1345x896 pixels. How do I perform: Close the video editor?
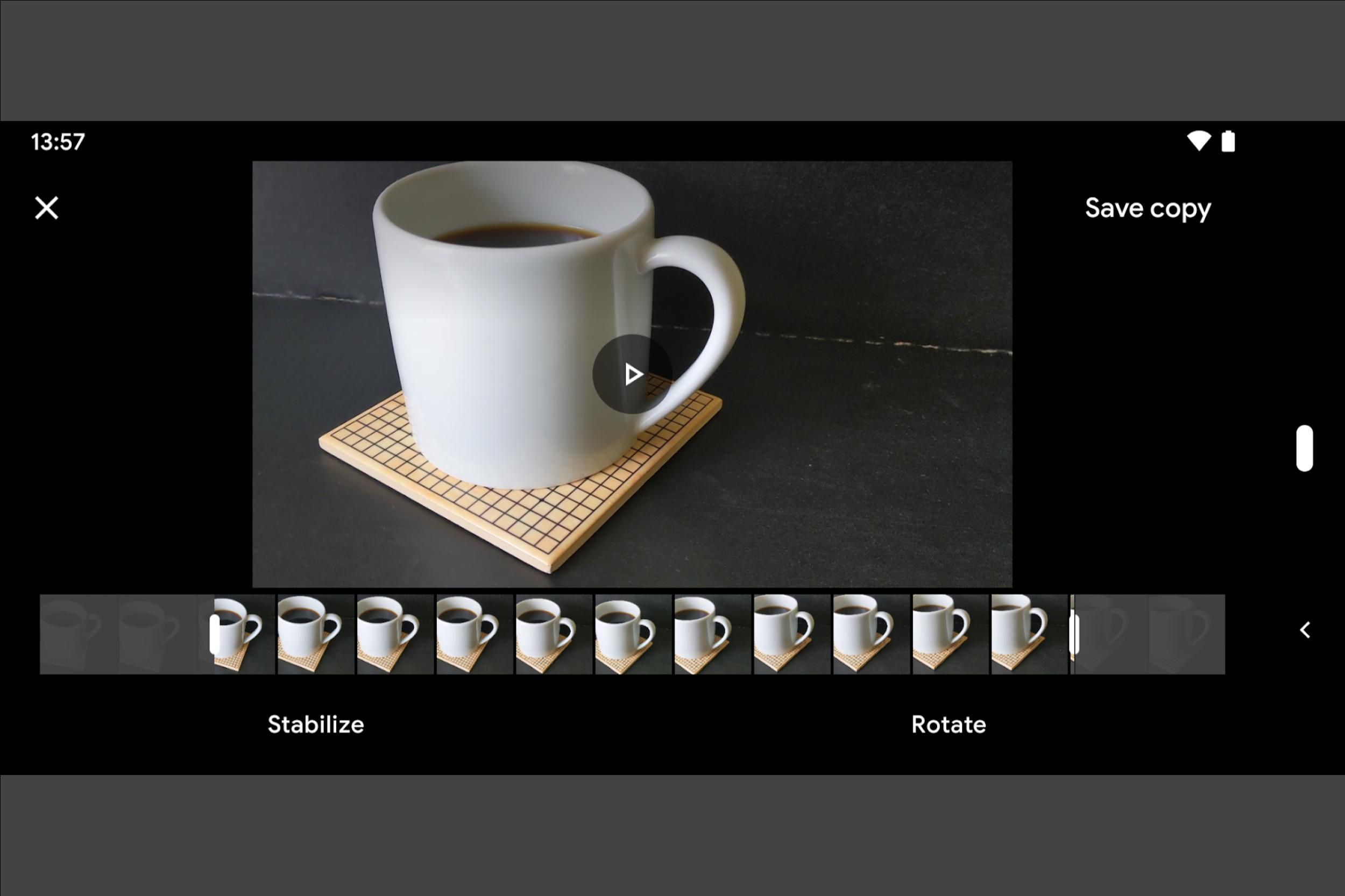click(47, 207)
